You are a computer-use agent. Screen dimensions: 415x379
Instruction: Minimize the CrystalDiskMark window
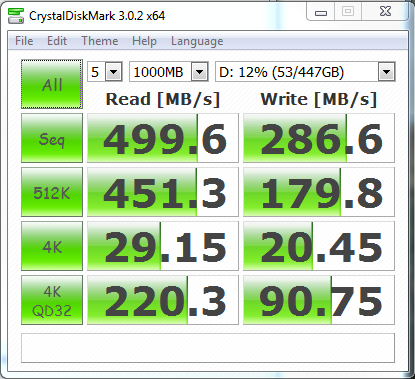321,12
